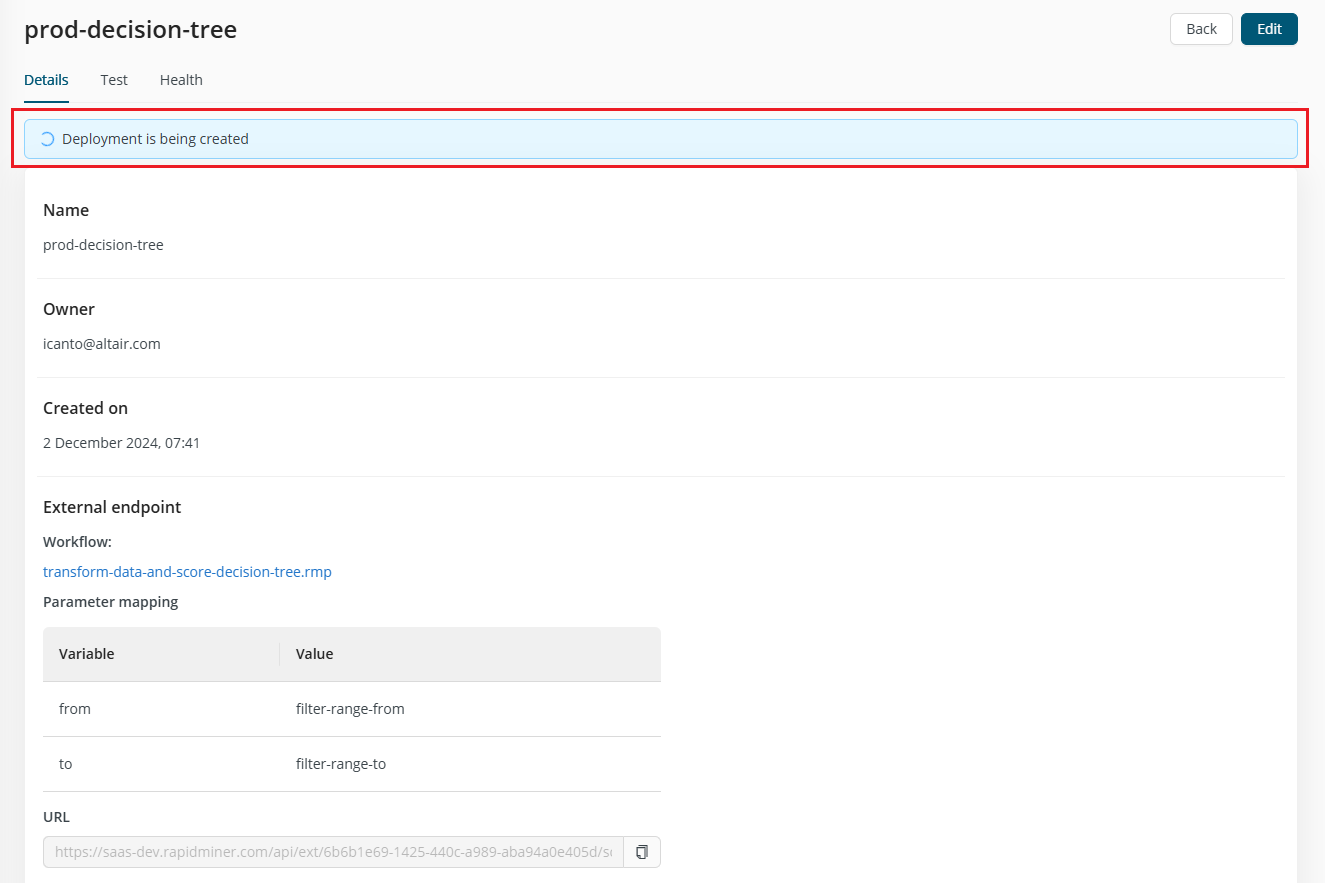
Task: Click the External endpoint heading
Action: coord(112,507)
